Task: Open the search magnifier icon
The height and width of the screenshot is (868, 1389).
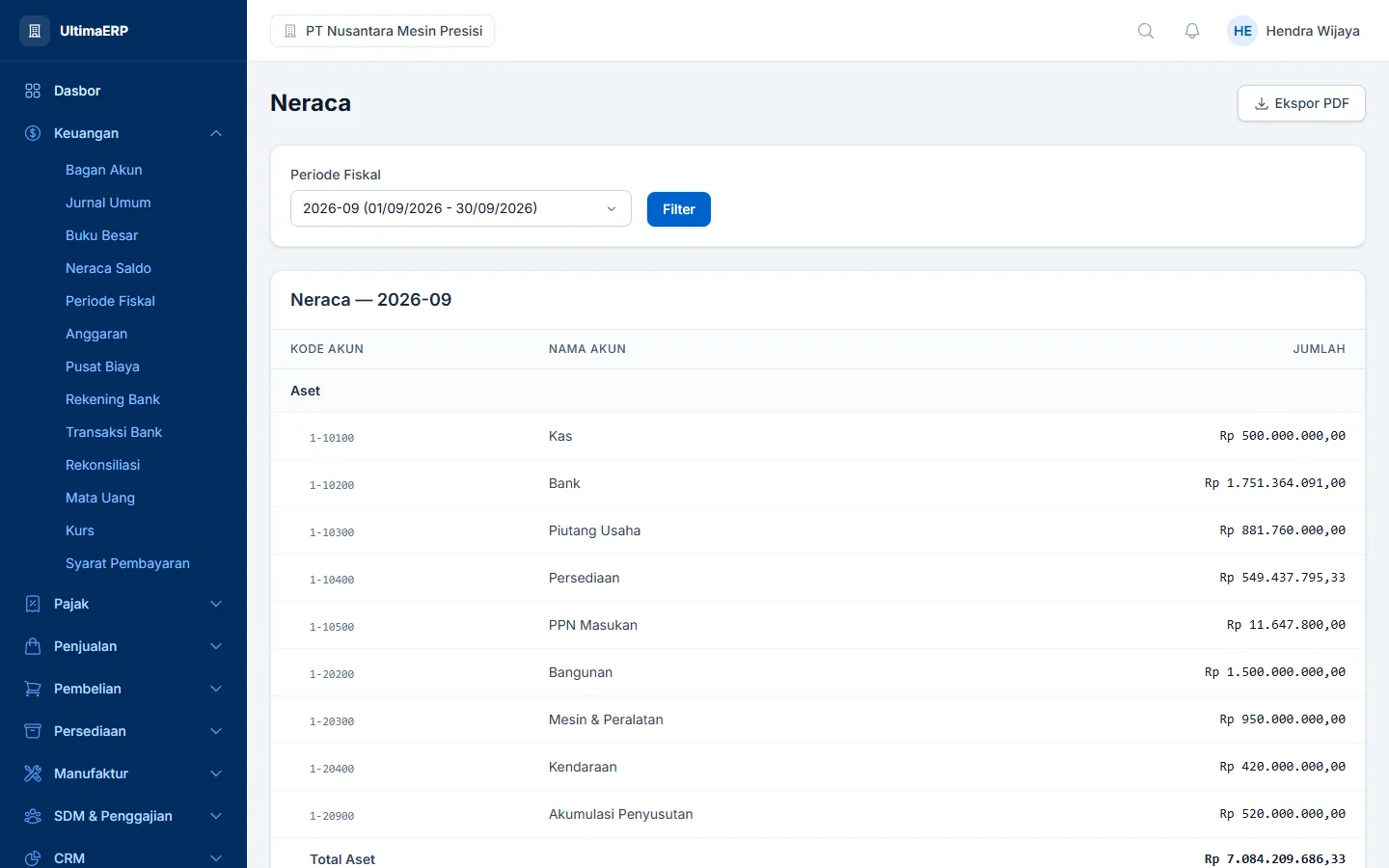Action: point(1146,31)
